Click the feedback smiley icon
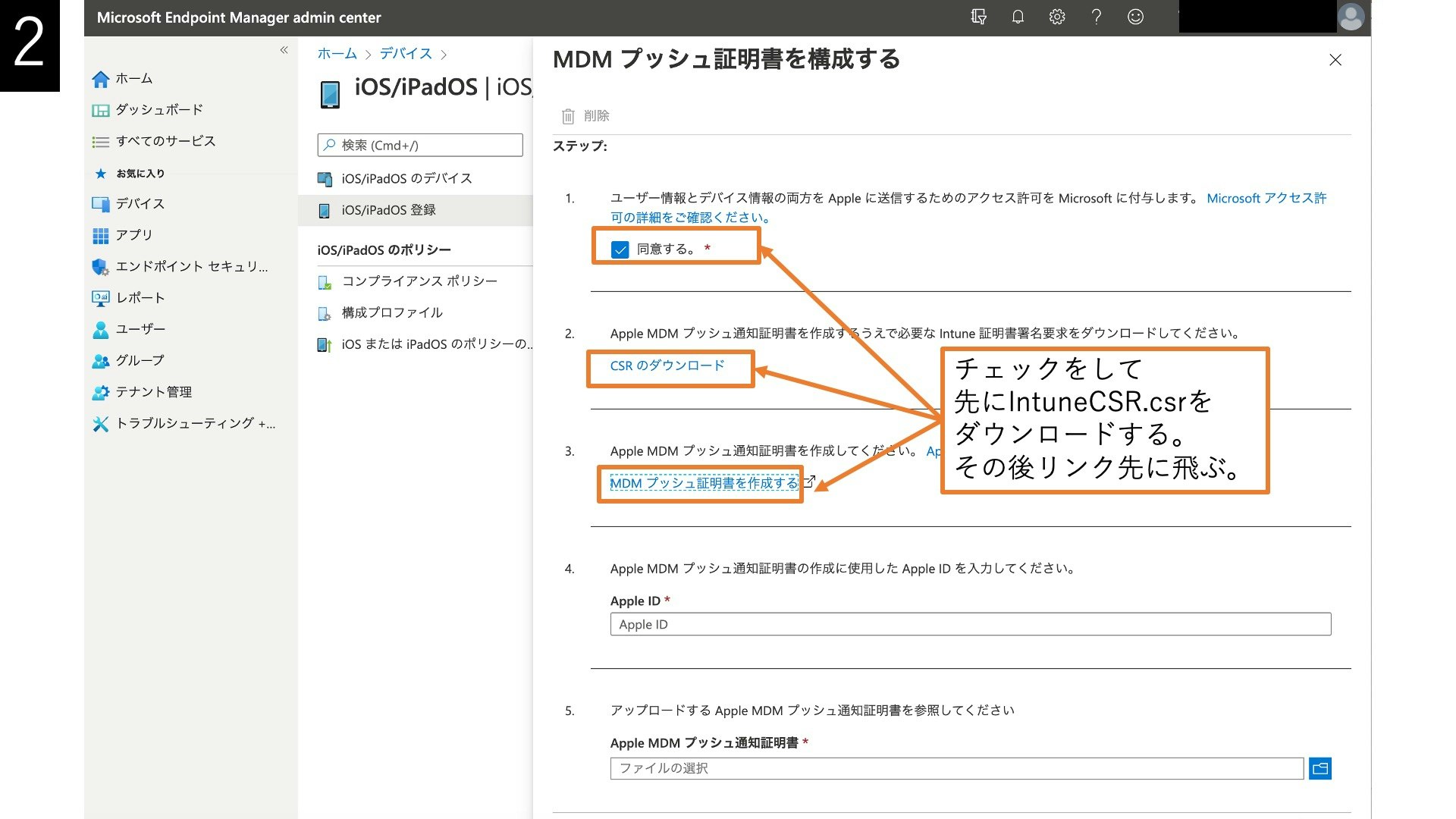 1135,17
